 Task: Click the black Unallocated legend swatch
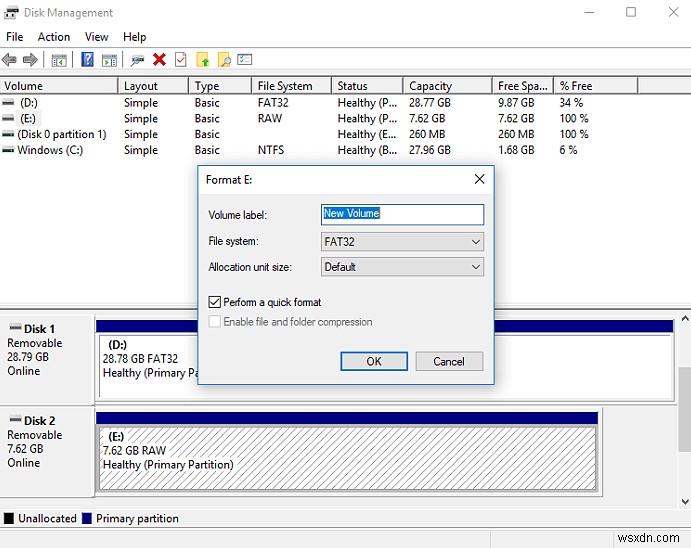8,518
